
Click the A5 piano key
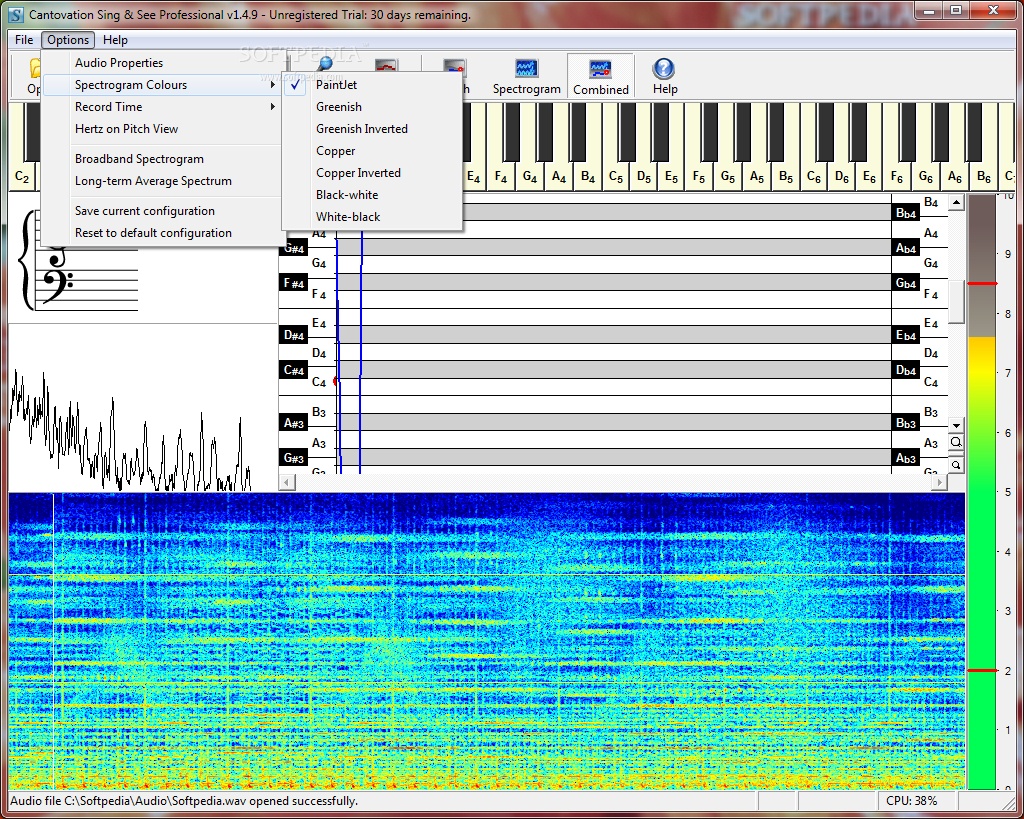[756, 176]
